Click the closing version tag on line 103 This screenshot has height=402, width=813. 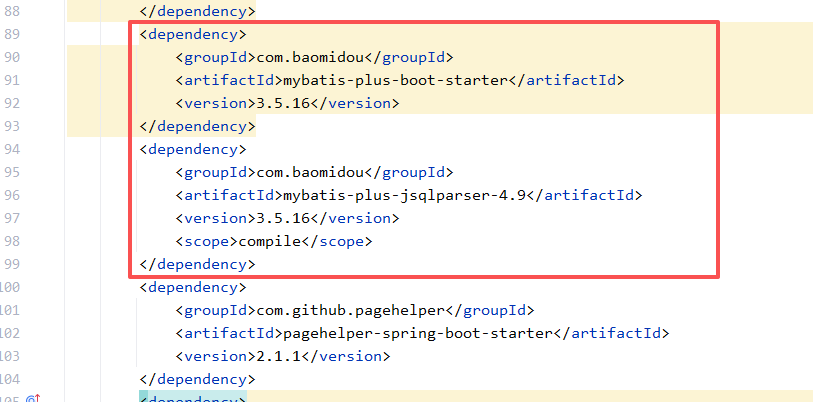point(346,357)
